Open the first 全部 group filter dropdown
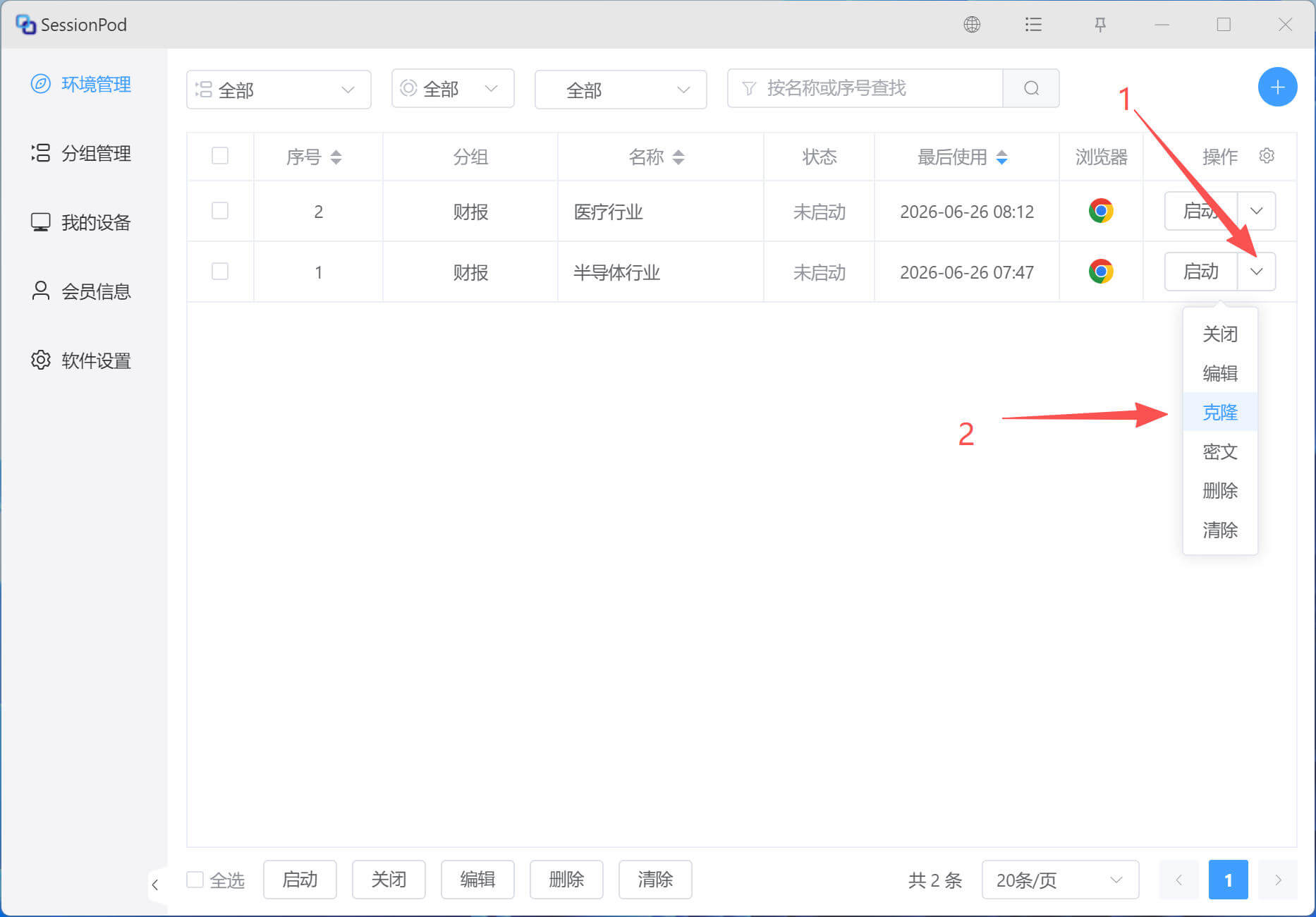 tap(279, 90)
